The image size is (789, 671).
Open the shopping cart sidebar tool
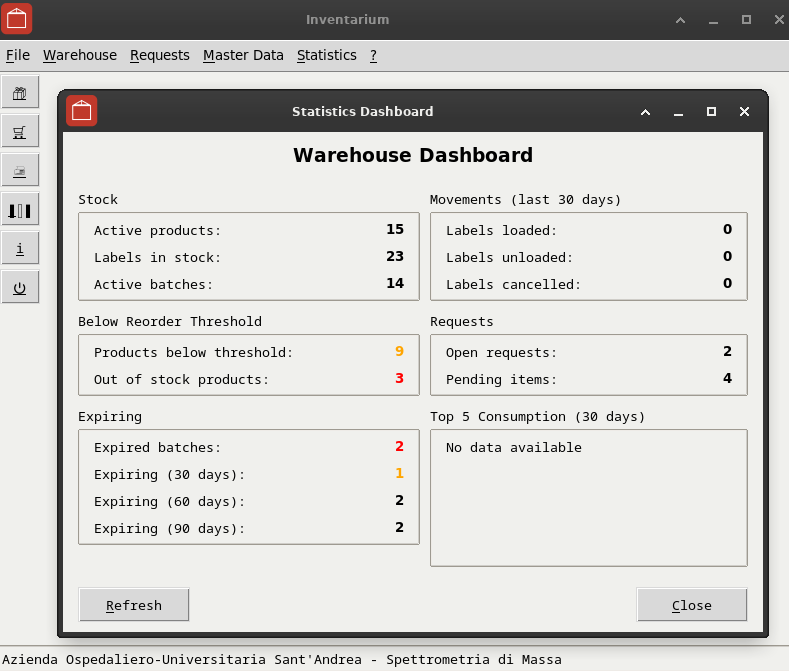20,132
